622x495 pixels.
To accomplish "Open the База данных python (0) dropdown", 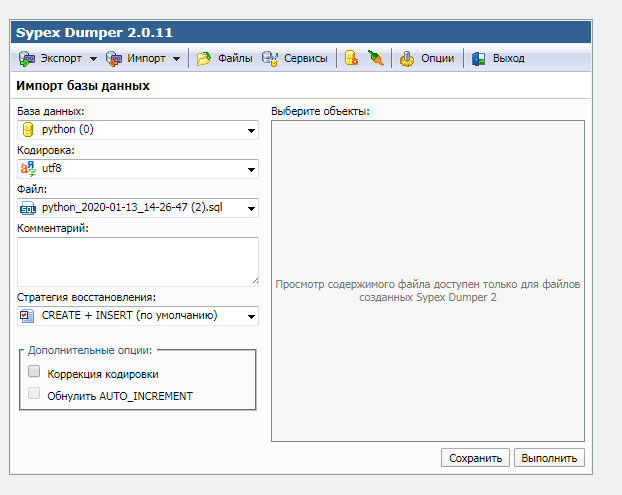I will 138,130.
